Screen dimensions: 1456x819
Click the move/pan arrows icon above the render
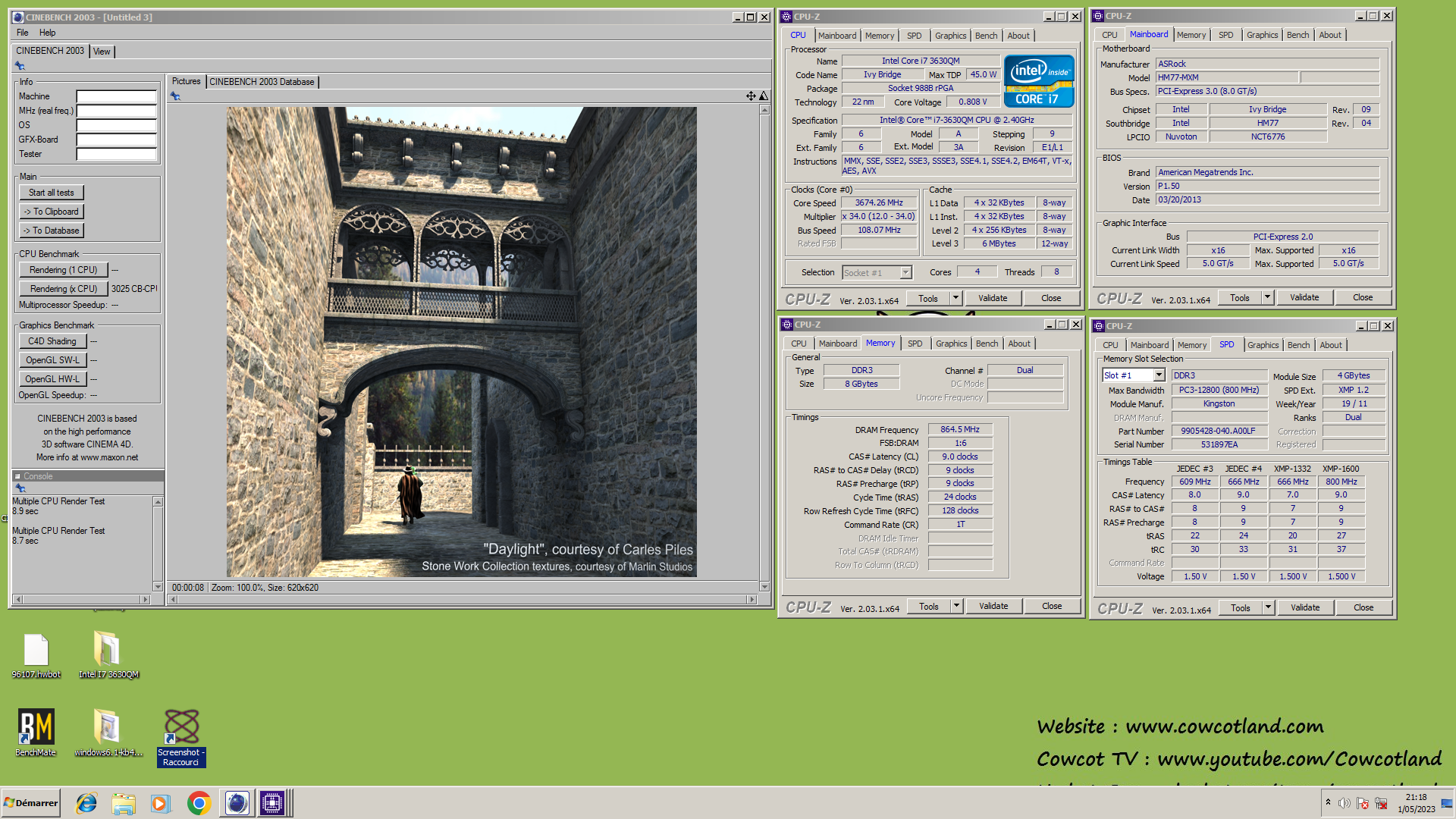point(751,96)
